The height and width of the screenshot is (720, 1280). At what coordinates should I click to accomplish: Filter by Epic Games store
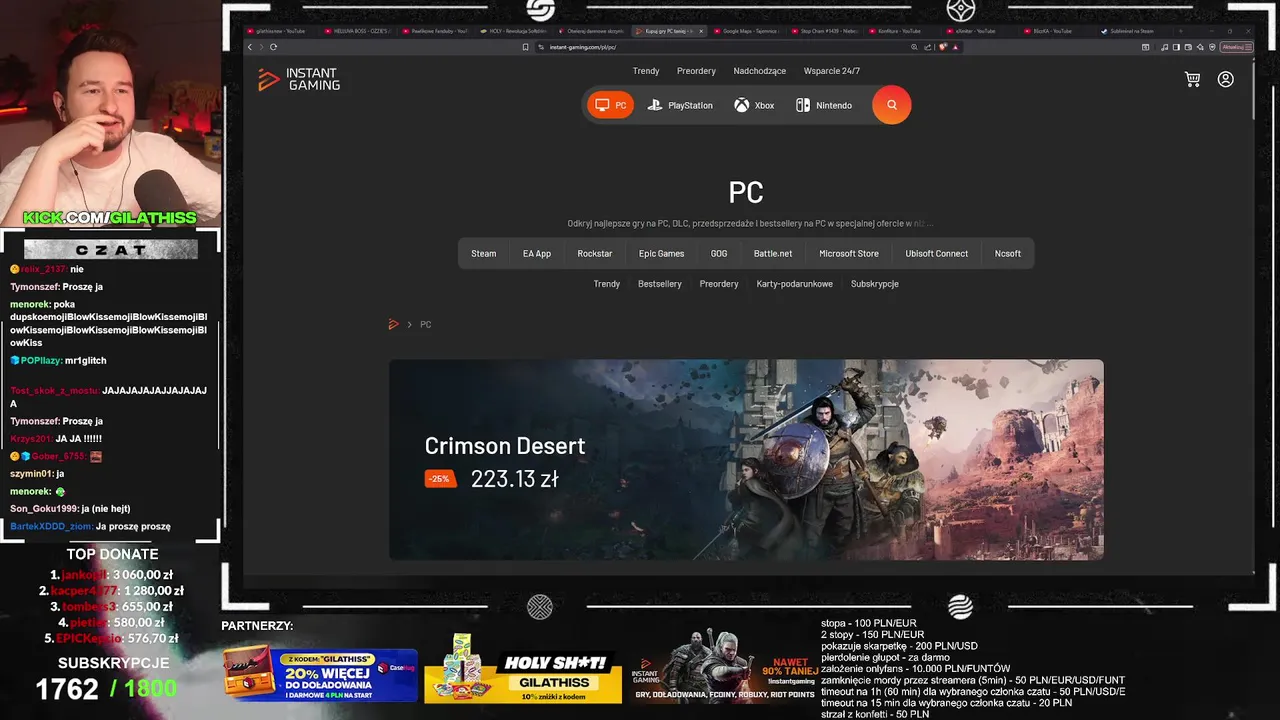[662, 254]
